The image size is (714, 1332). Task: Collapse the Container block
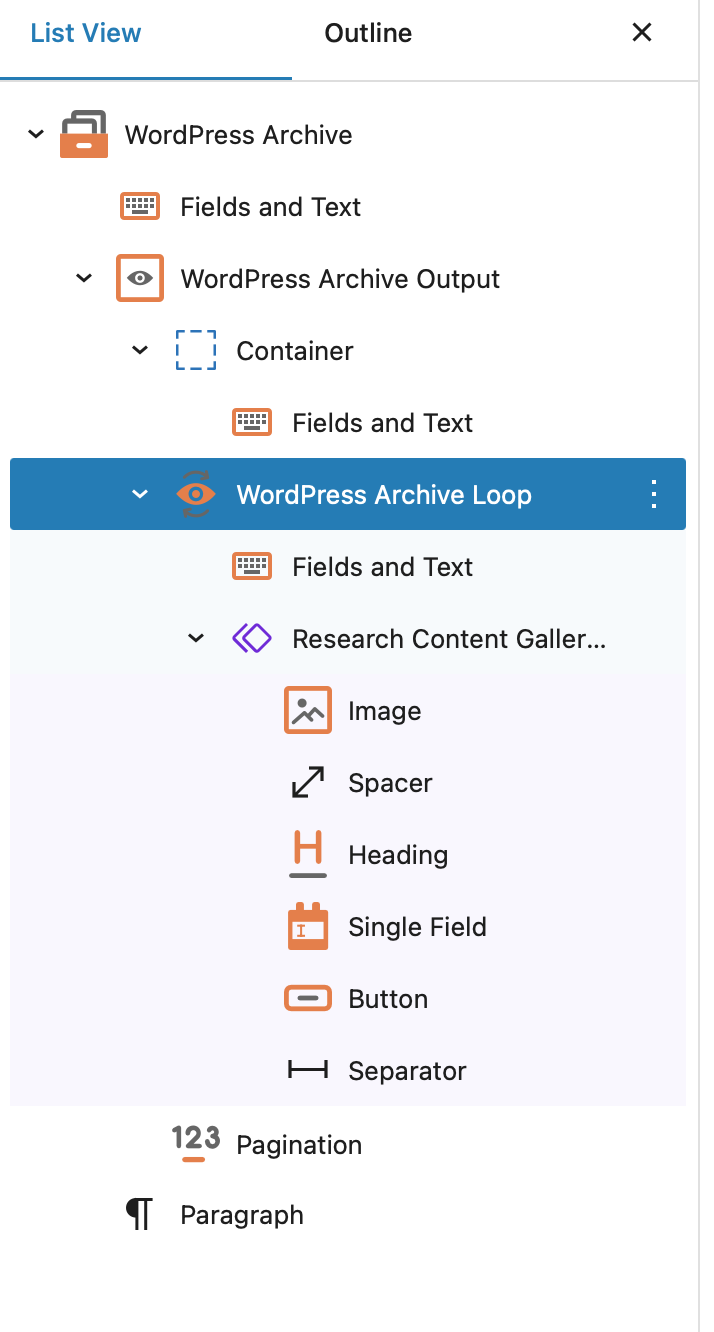coord(140,351)
